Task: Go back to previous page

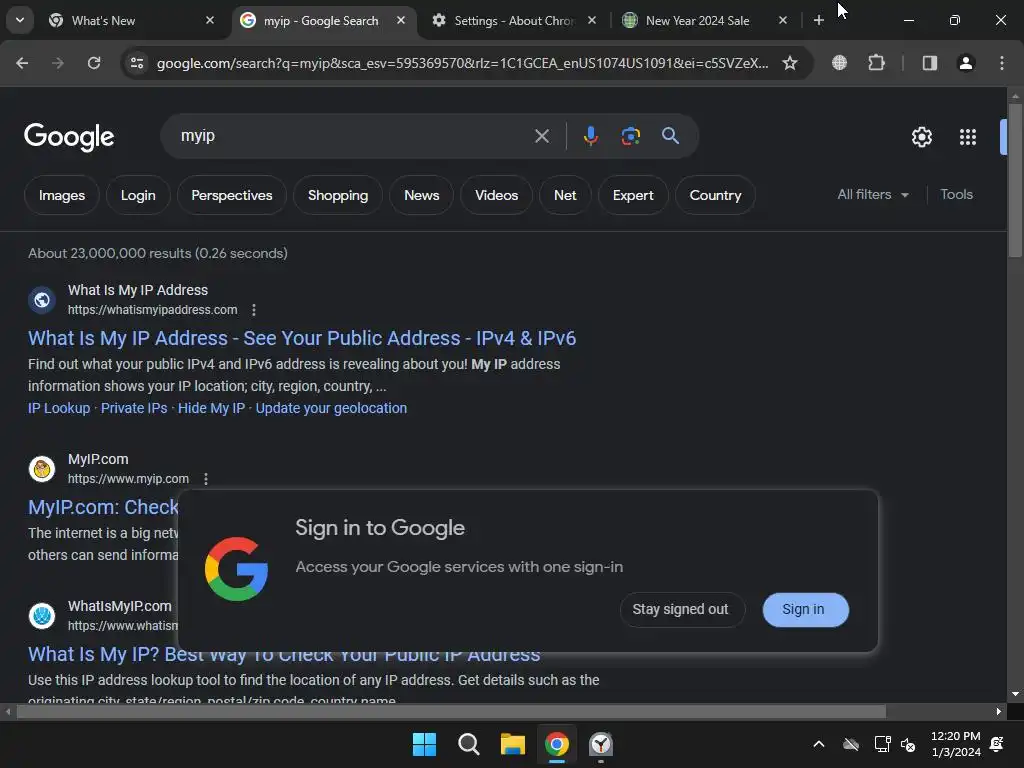Action: 22,63
